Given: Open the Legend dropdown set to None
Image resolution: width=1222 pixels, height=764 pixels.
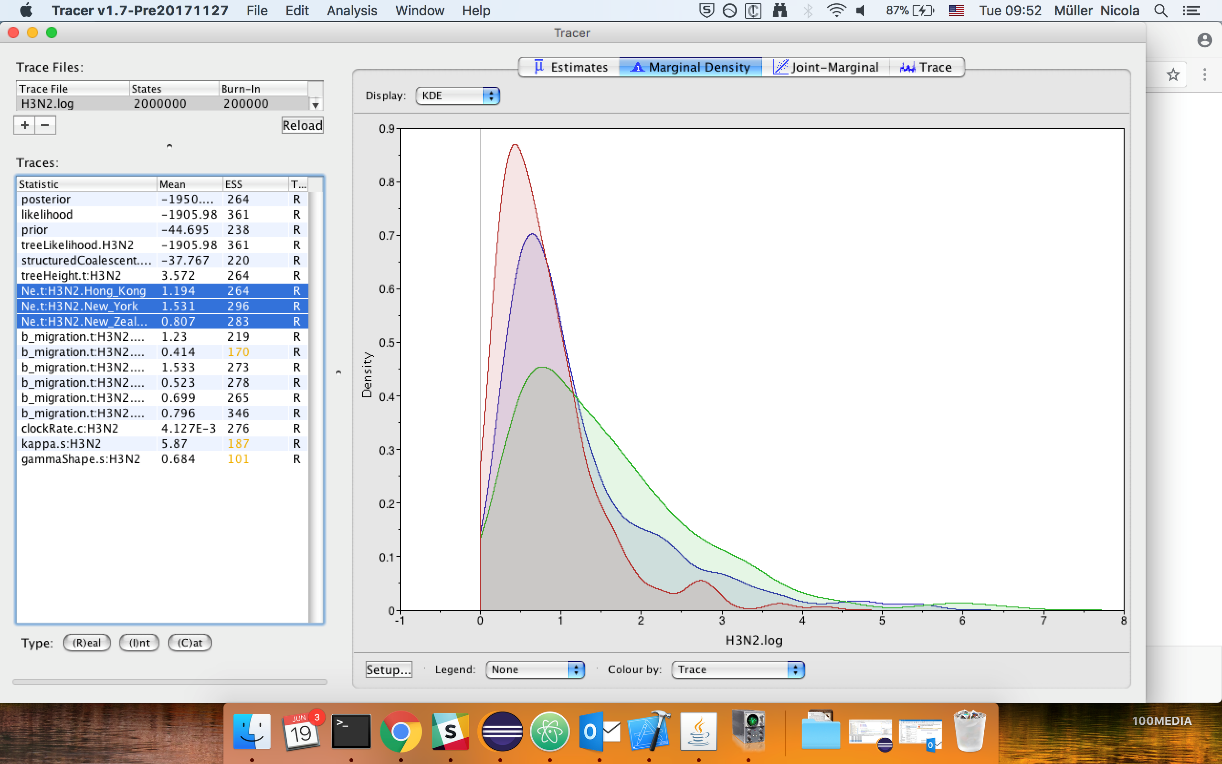Looking at the screenshot, I should [535, 669].
